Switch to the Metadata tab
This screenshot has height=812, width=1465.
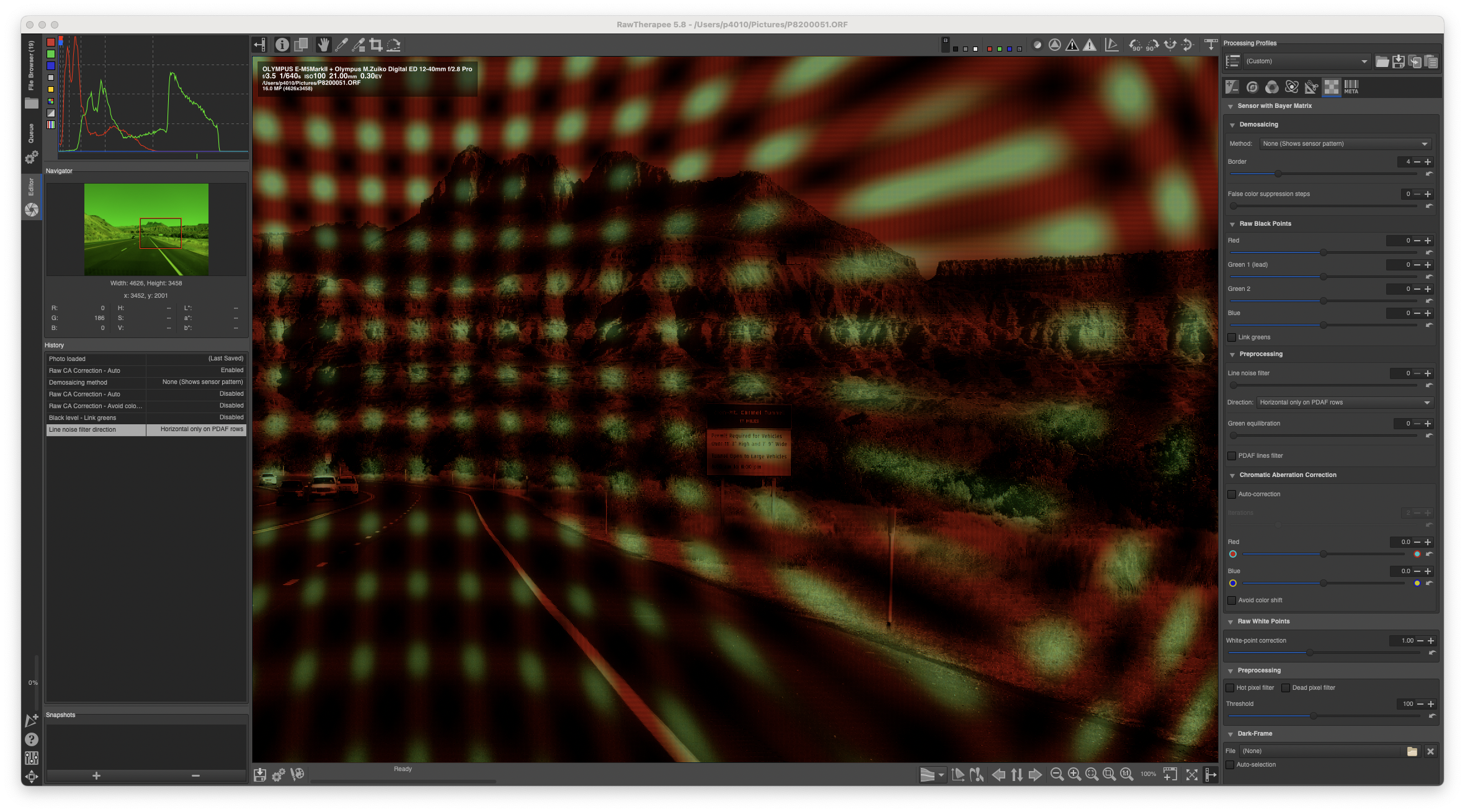point(1351,87)
